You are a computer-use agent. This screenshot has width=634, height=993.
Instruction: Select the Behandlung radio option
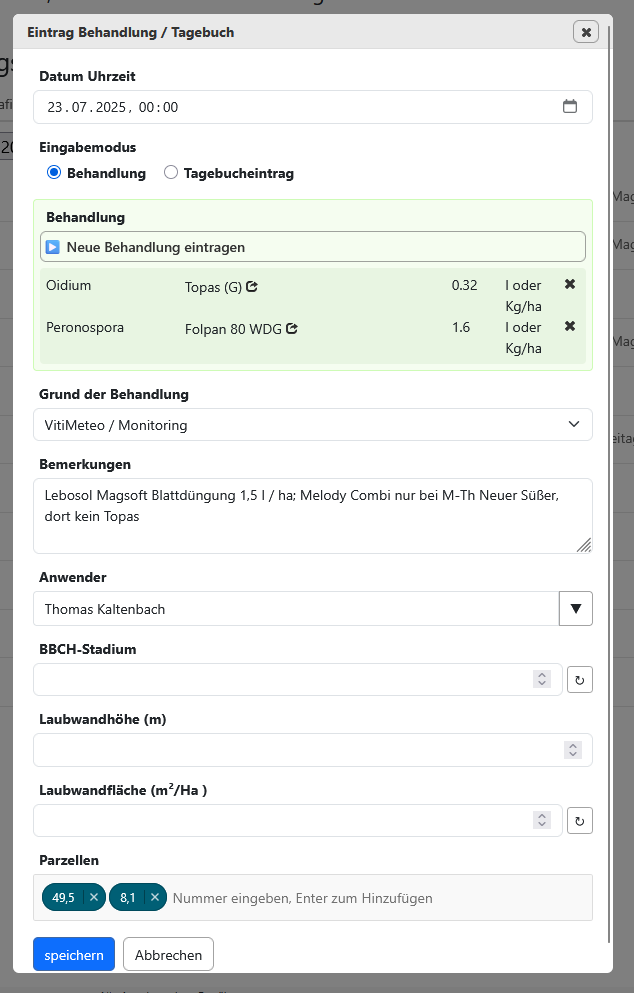[54, 173]
